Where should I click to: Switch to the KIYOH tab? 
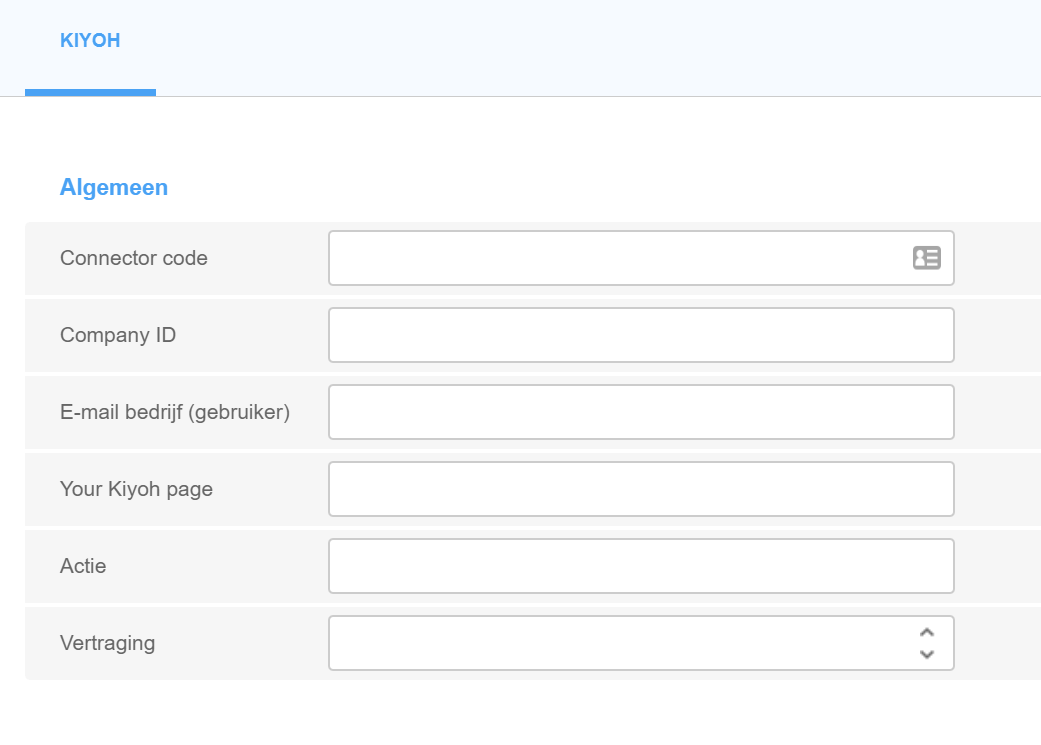[90, 41]
